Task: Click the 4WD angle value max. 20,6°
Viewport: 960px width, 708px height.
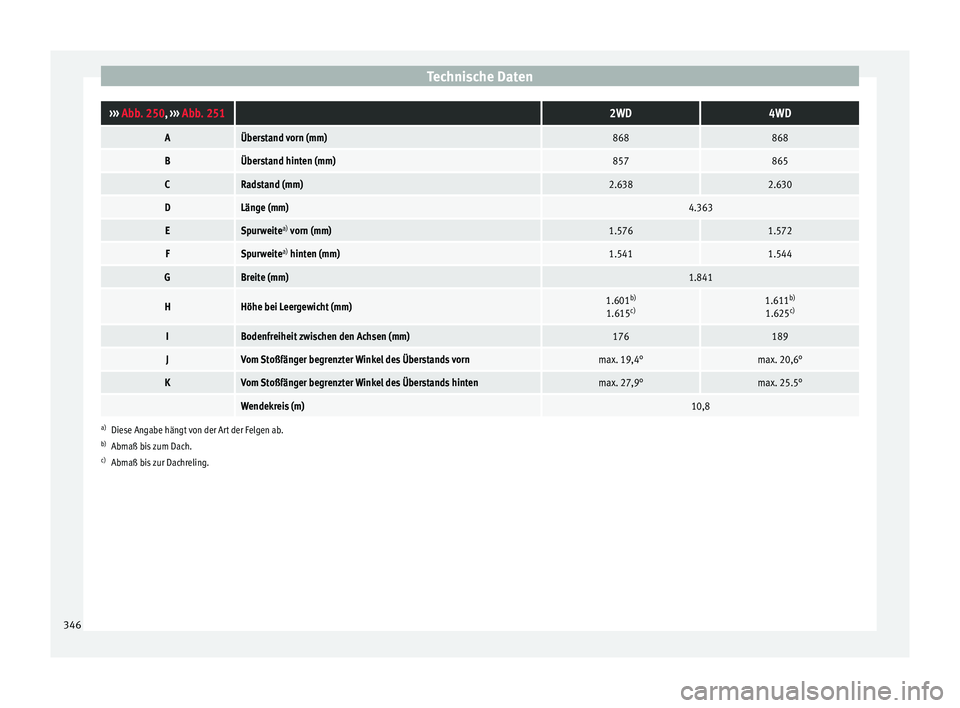Action: (x=779, y=360)
